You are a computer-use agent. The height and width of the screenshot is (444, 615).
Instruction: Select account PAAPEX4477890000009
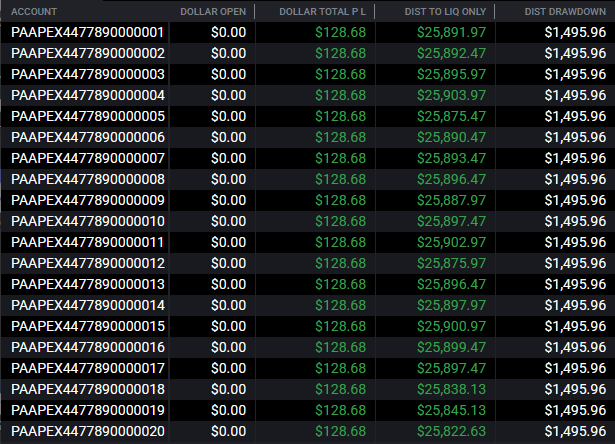(87, 200)
